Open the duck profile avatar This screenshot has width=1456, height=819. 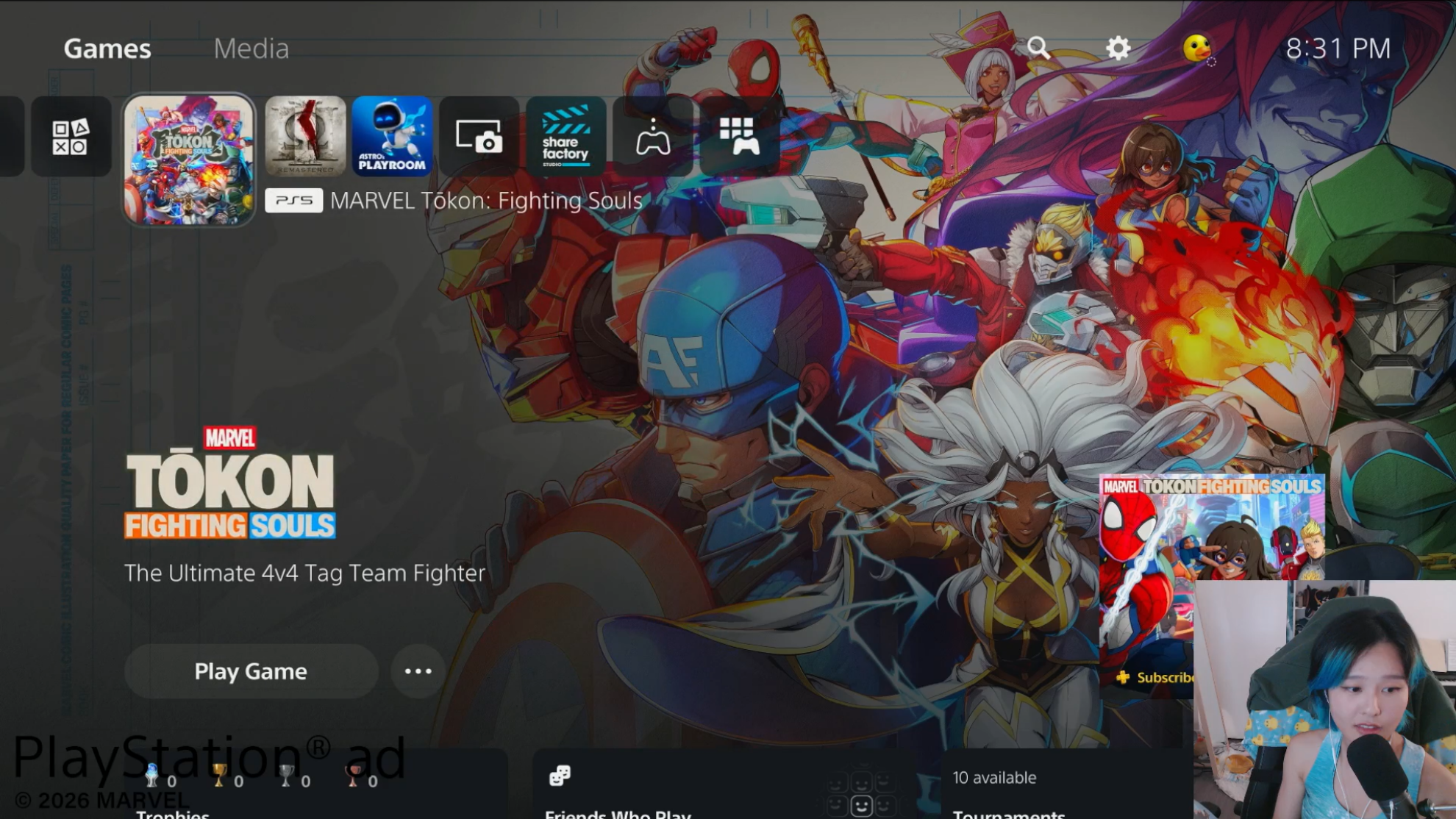(1197, 49)
